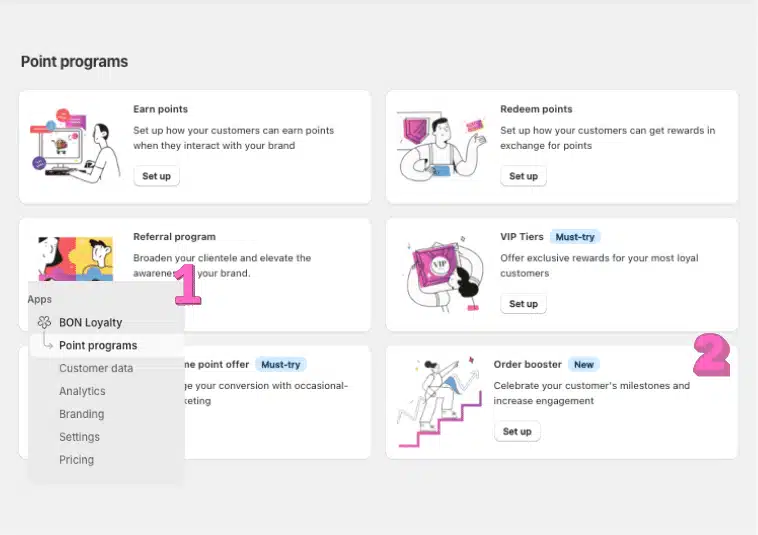Set up the Order booster

coord(517,431)
